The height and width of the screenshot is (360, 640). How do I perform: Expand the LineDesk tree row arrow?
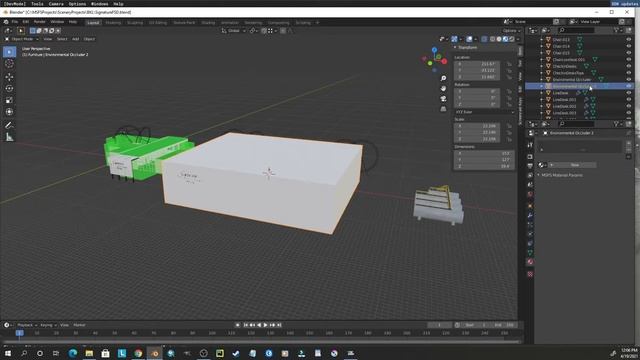pos(542,93)
